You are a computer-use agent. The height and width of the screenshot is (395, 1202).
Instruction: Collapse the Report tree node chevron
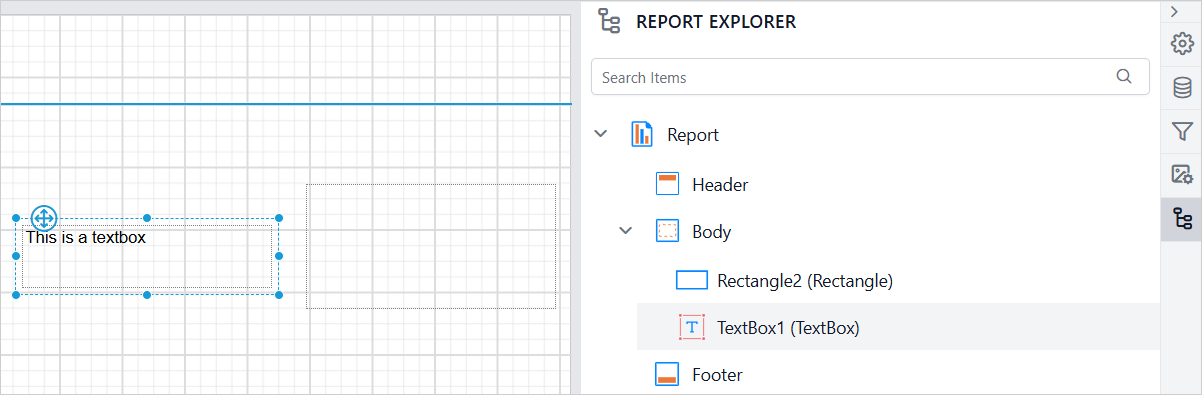click(600, 133)
